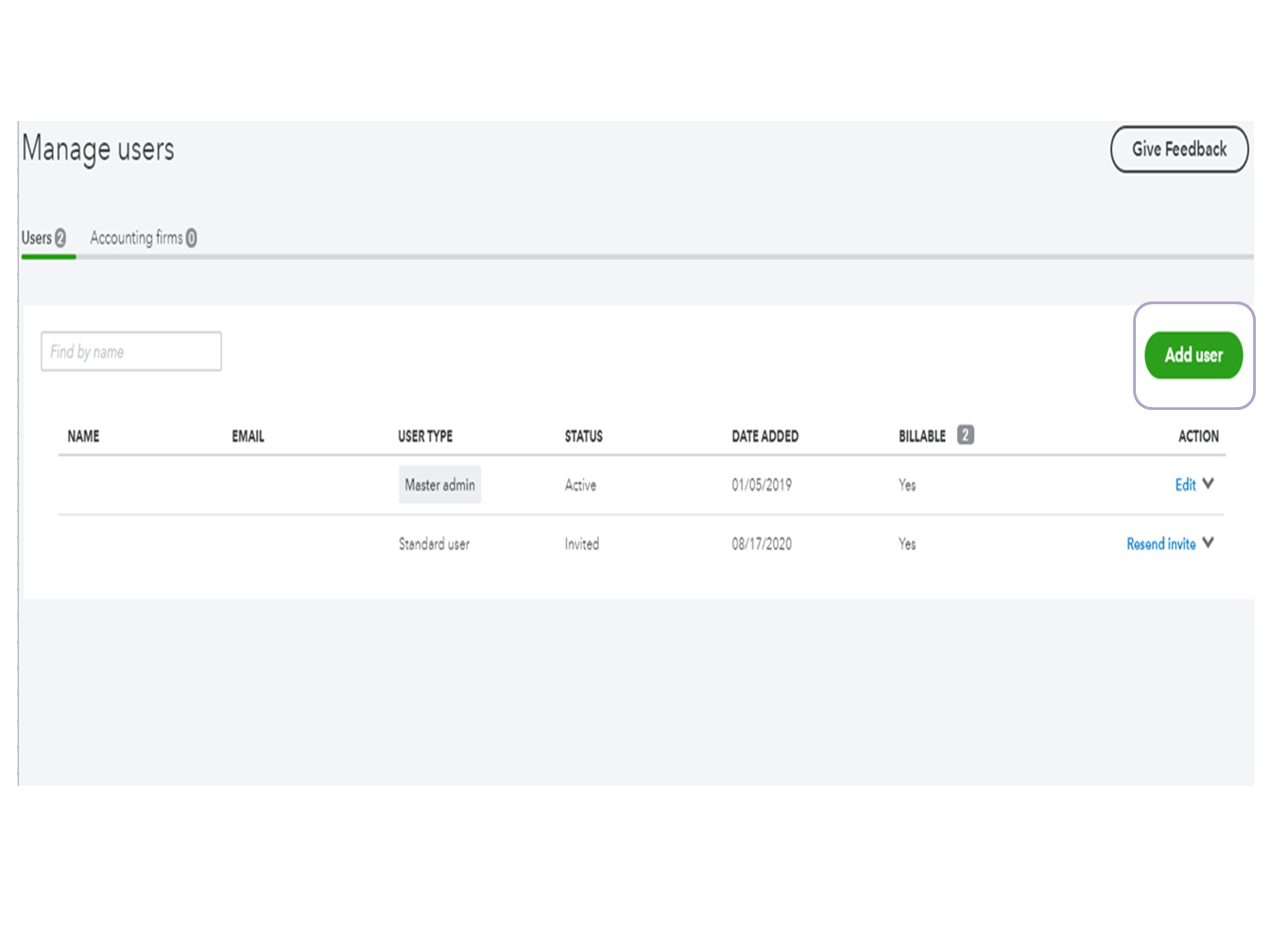This screenshot has width=1270, height=952.
Task: Click the green Add user button
Action: click(1193, 355)
